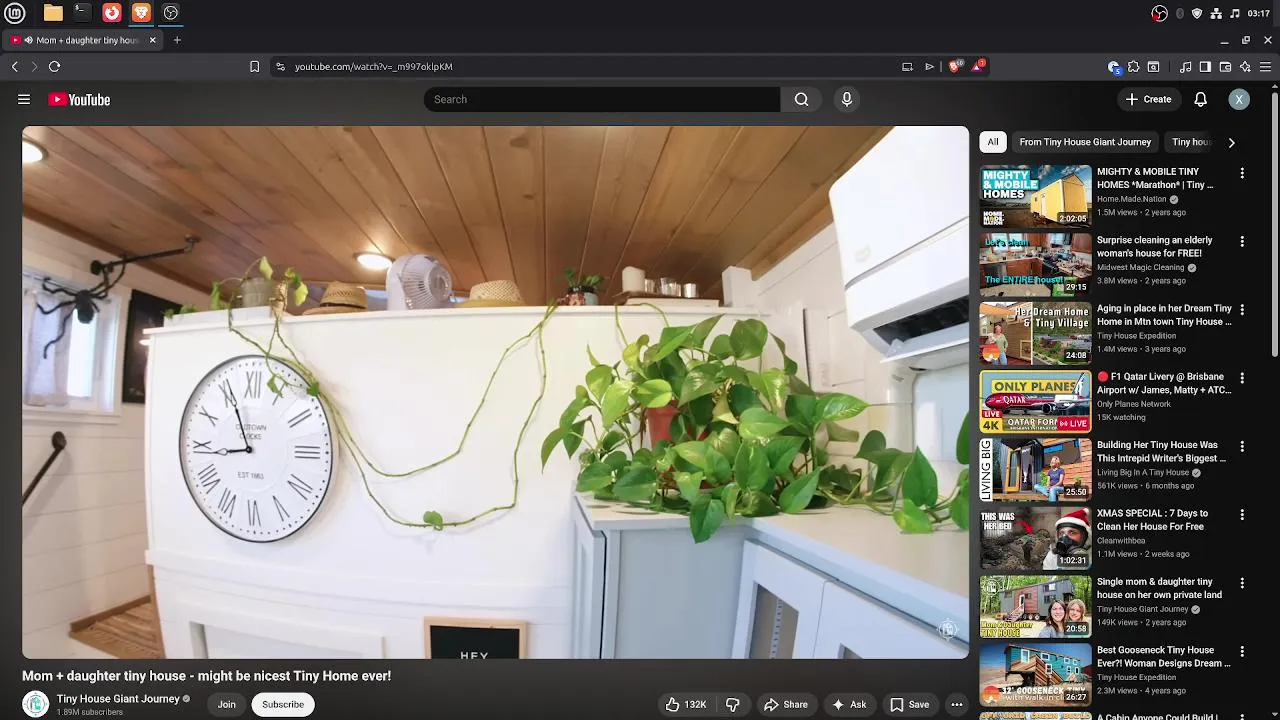The height and width of the screenshot is (720, 1280).
Task: Open Brave Rewards triangle icon
Action: (978, 66)
